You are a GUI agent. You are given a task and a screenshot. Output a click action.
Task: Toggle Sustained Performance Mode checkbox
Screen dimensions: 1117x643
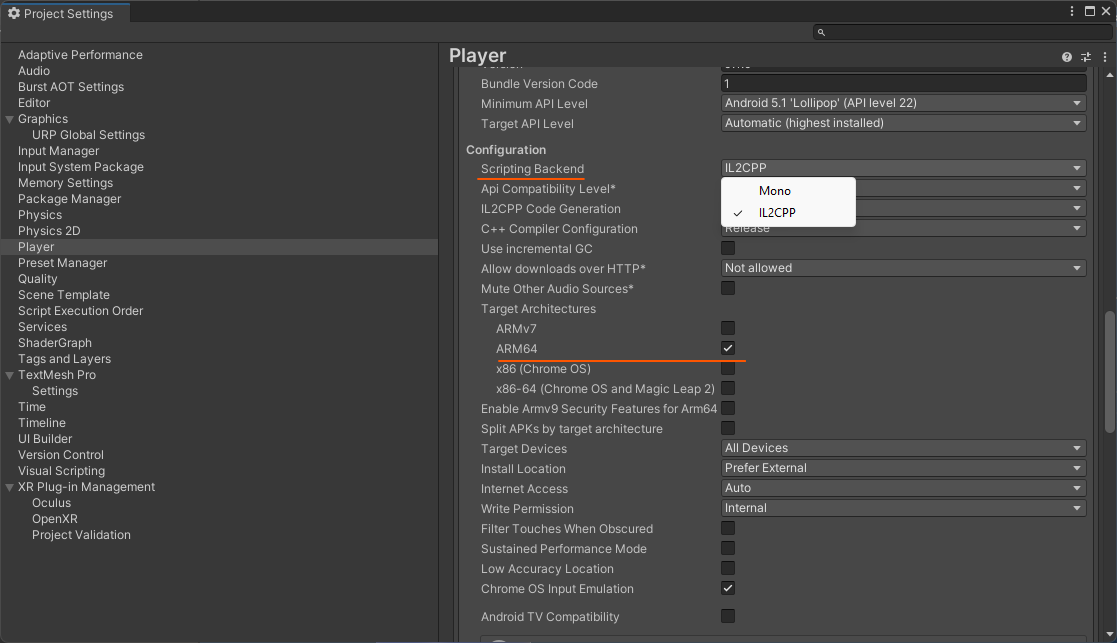pyautogui.click(x=727, y=548)
